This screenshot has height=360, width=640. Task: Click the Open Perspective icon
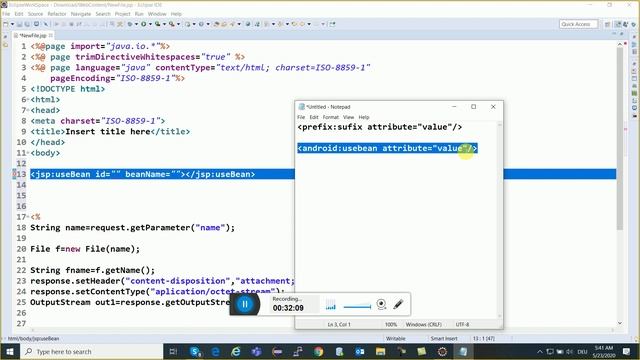tap(607, 24)
